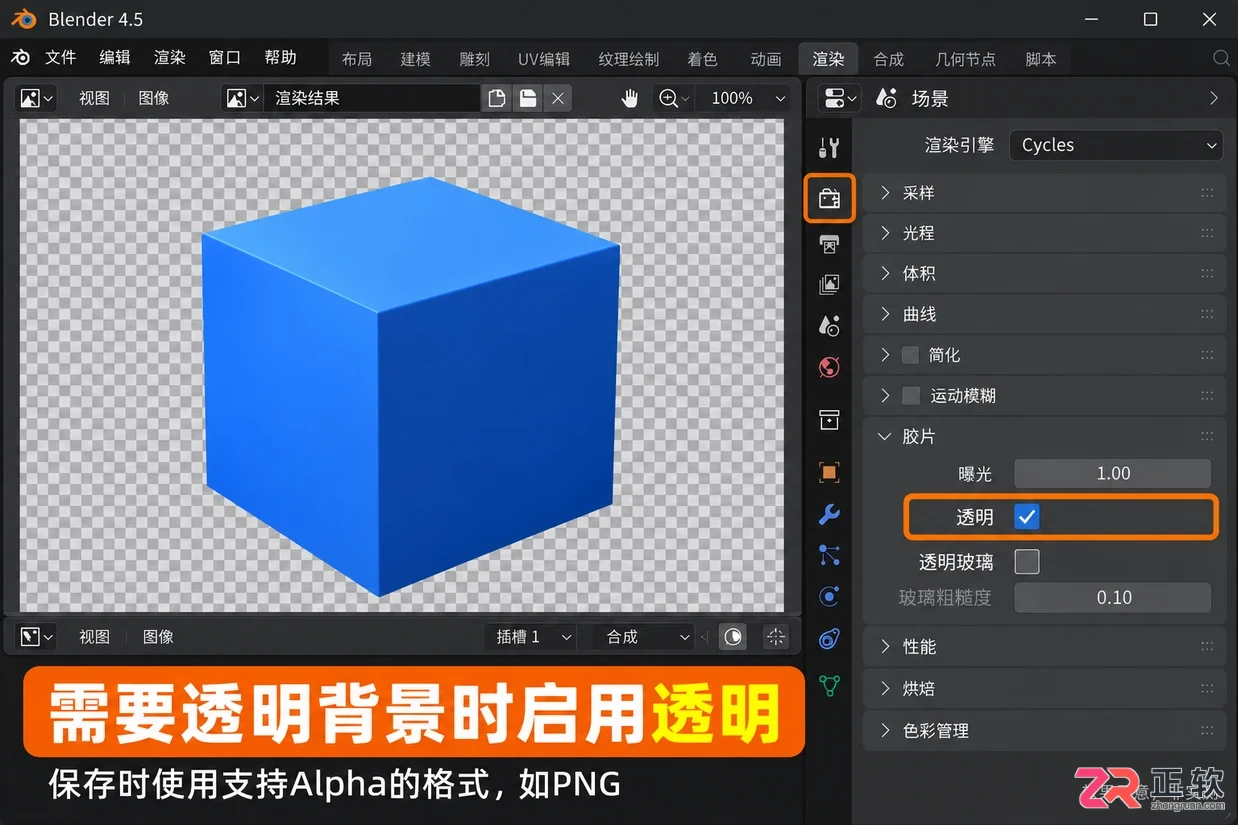Screen dimensions: 1238x825
Task: Click the Blender logo icon in menu bar
Action: [21, 58]
